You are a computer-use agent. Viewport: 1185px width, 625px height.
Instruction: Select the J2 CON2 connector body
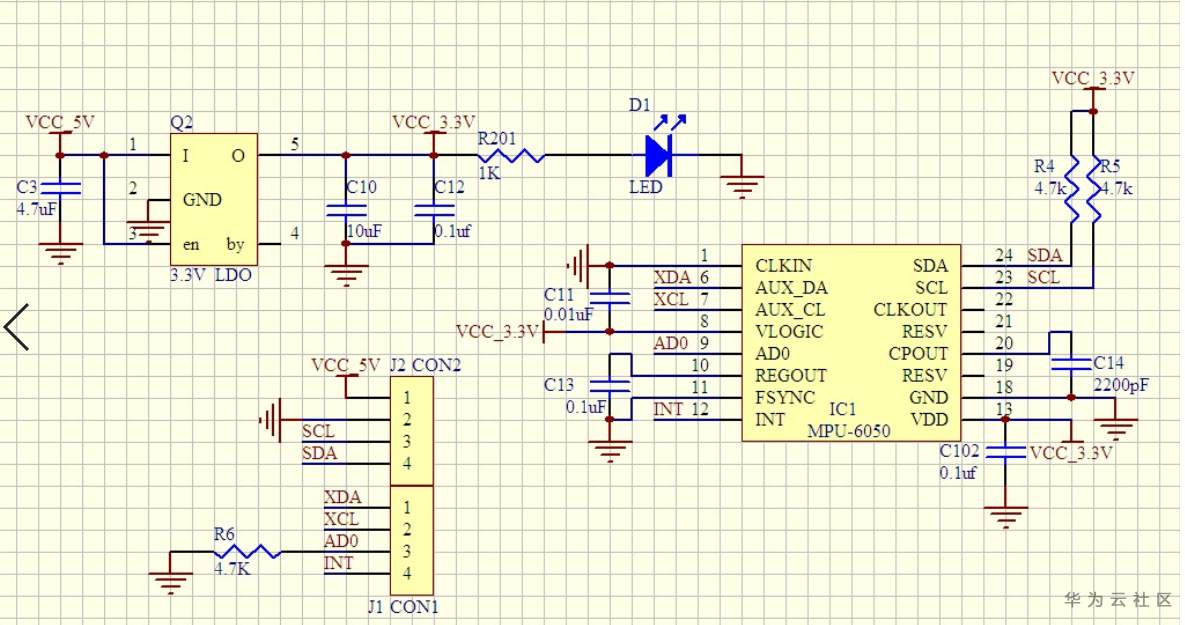coord(412,430)
